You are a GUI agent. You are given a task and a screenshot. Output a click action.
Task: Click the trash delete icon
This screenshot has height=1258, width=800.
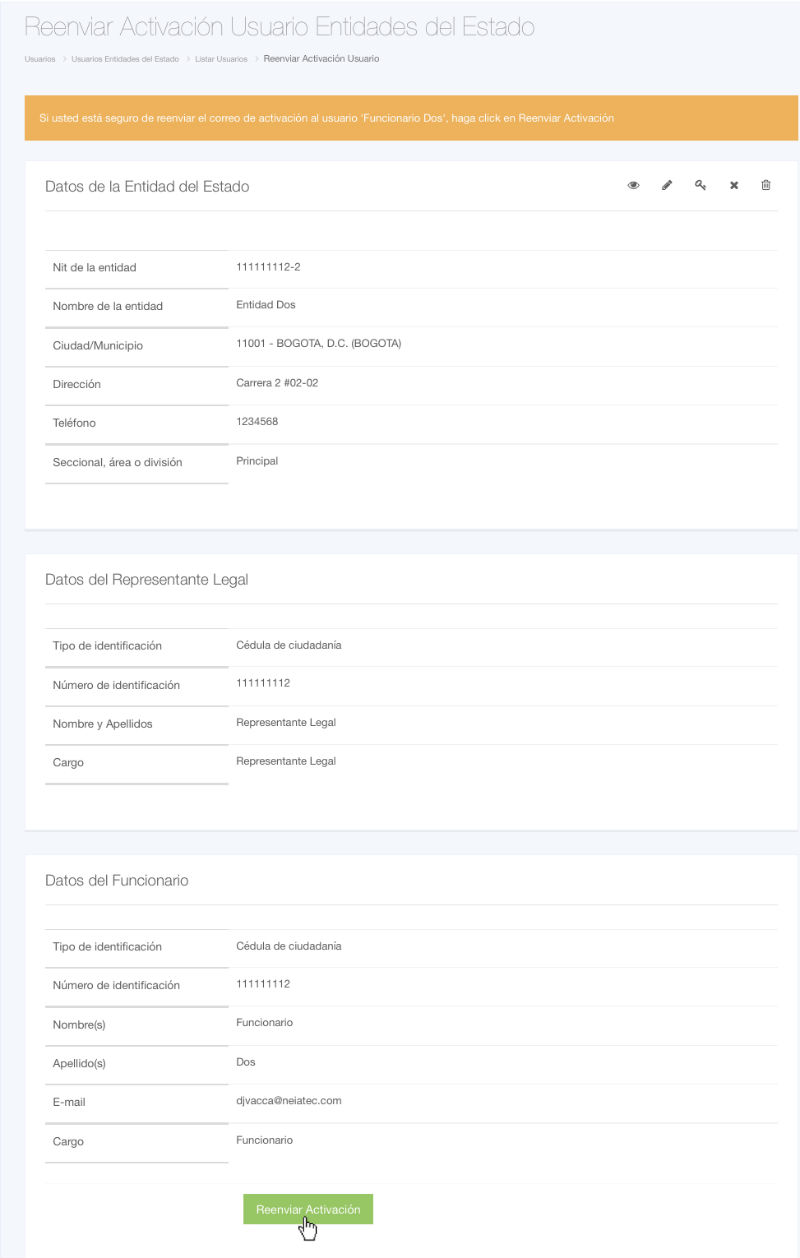coord(766,185)
